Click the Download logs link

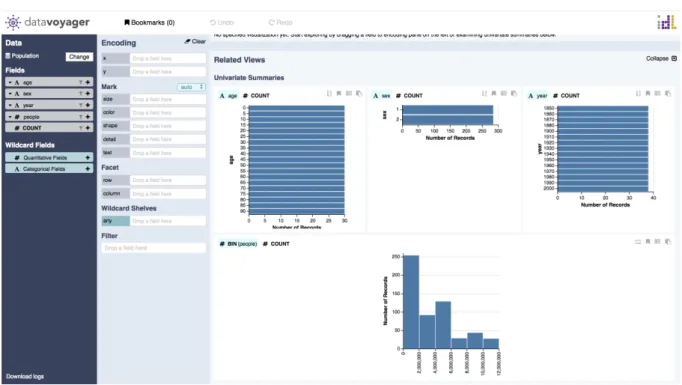coord(25,376)
